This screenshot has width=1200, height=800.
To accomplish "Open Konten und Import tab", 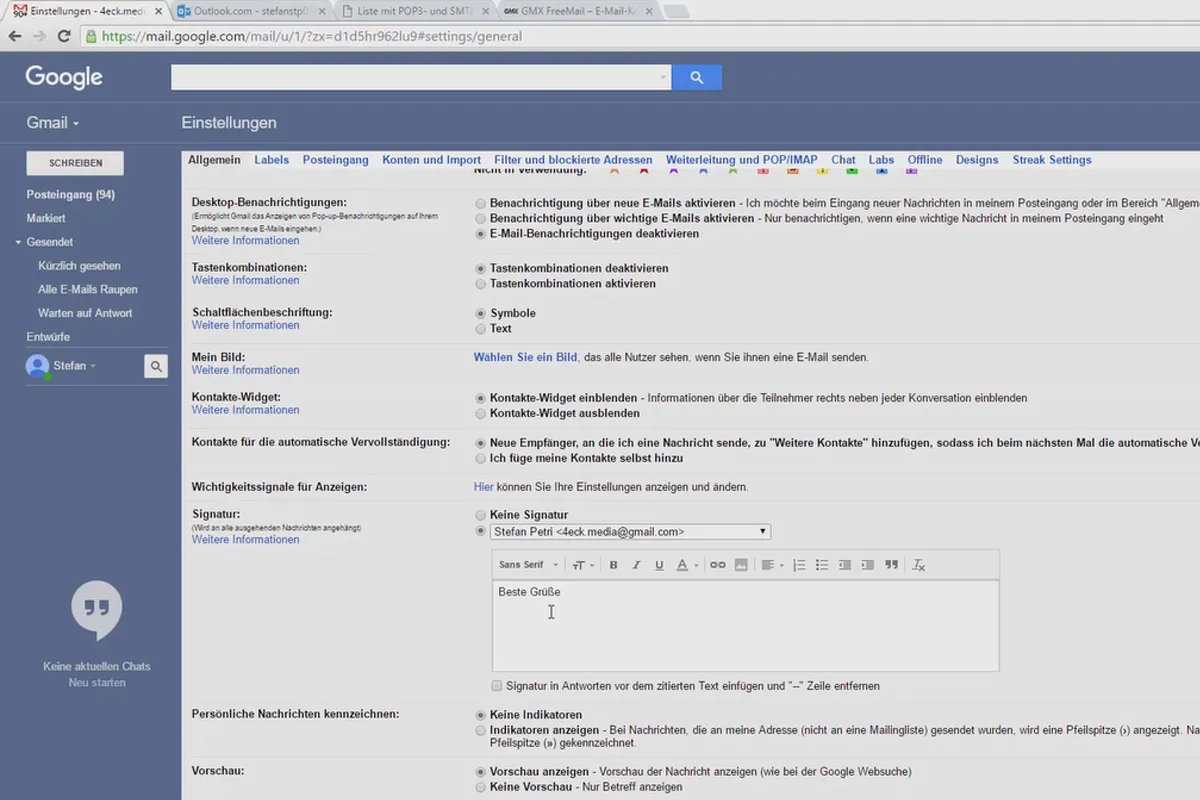I will click(432, 160).
